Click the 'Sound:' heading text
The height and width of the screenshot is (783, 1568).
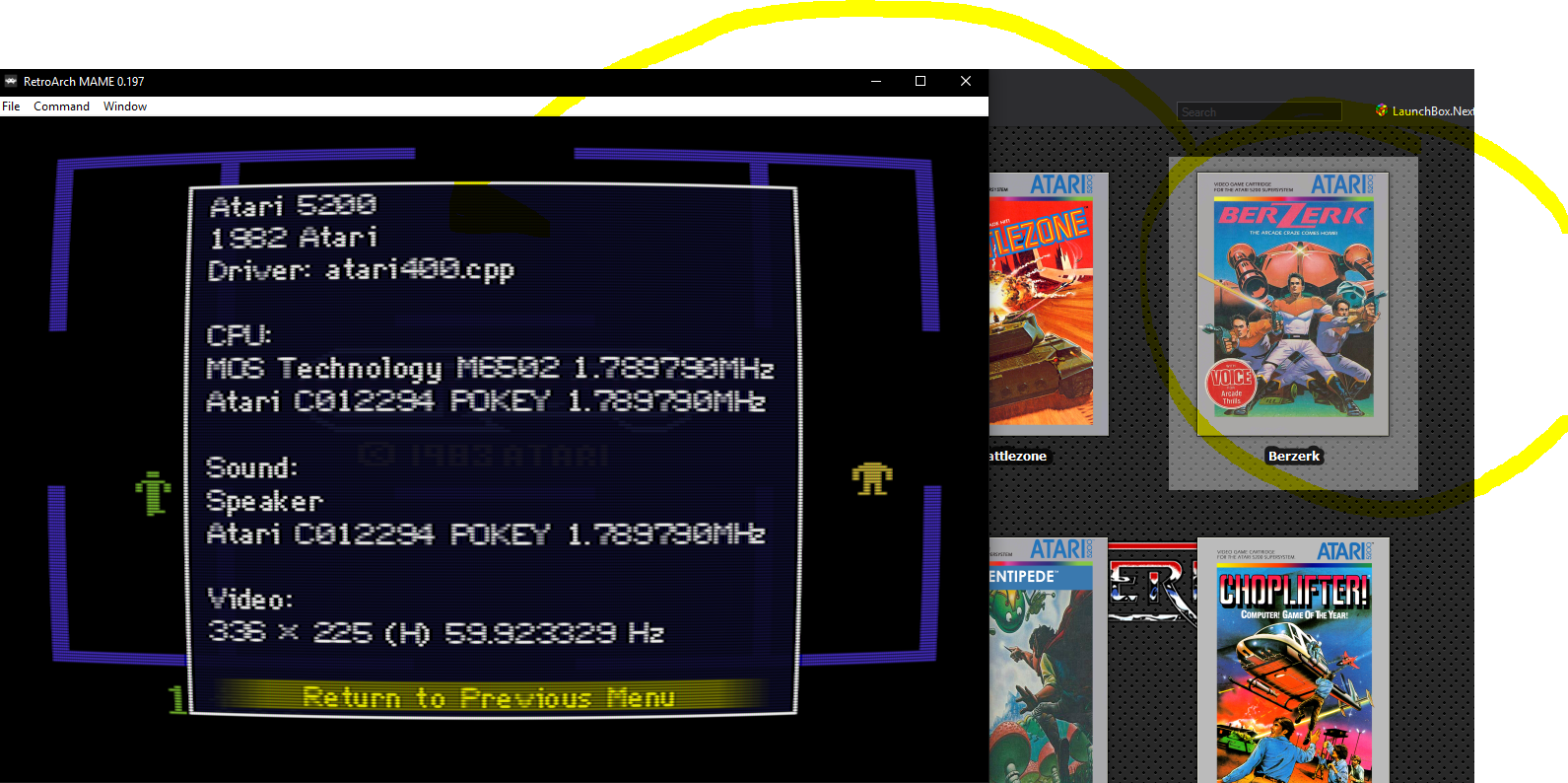pyautogui.click(x=251, y=467)
